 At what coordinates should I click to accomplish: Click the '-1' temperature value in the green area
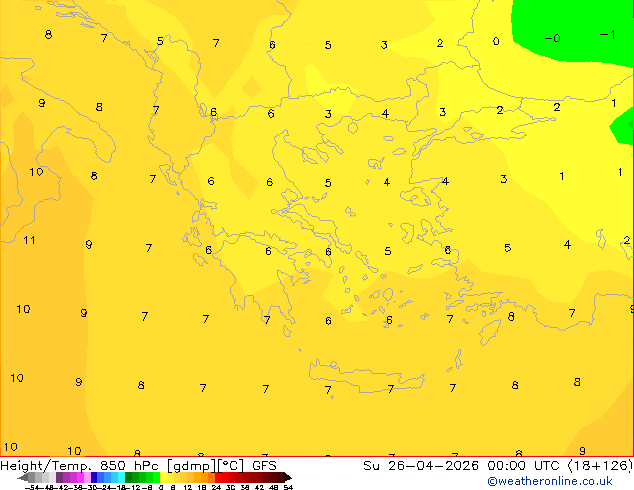point(608,35)
